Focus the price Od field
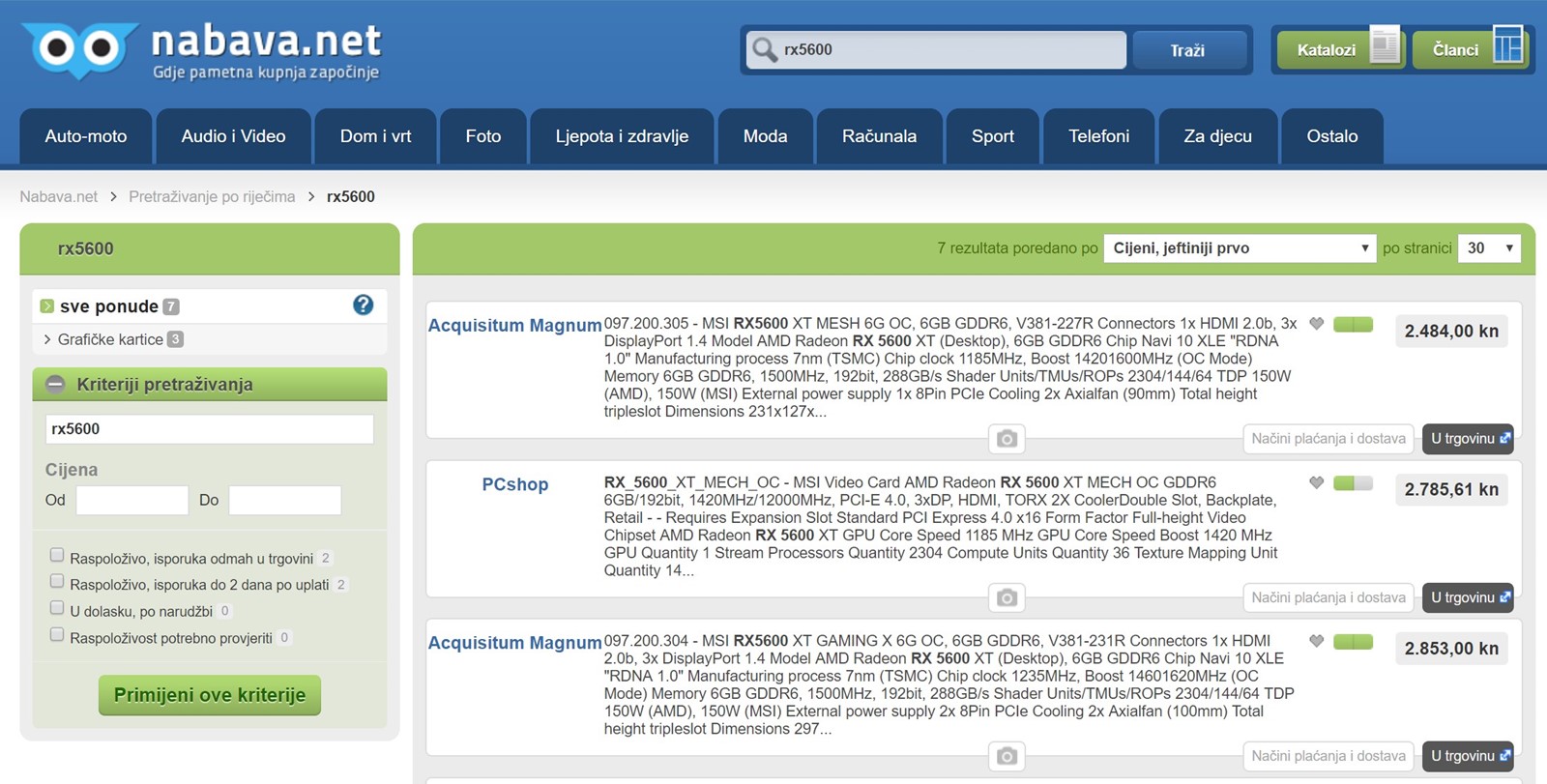Screen dimensions: 1547x784 point(132,501)
